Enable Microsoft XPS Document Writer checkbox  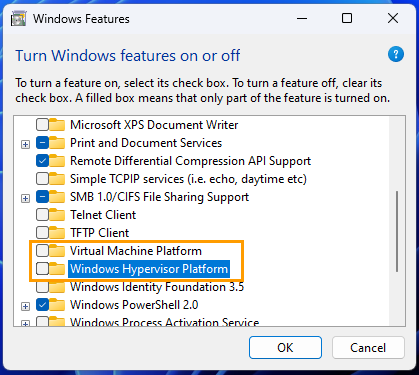tap(42, 125)
